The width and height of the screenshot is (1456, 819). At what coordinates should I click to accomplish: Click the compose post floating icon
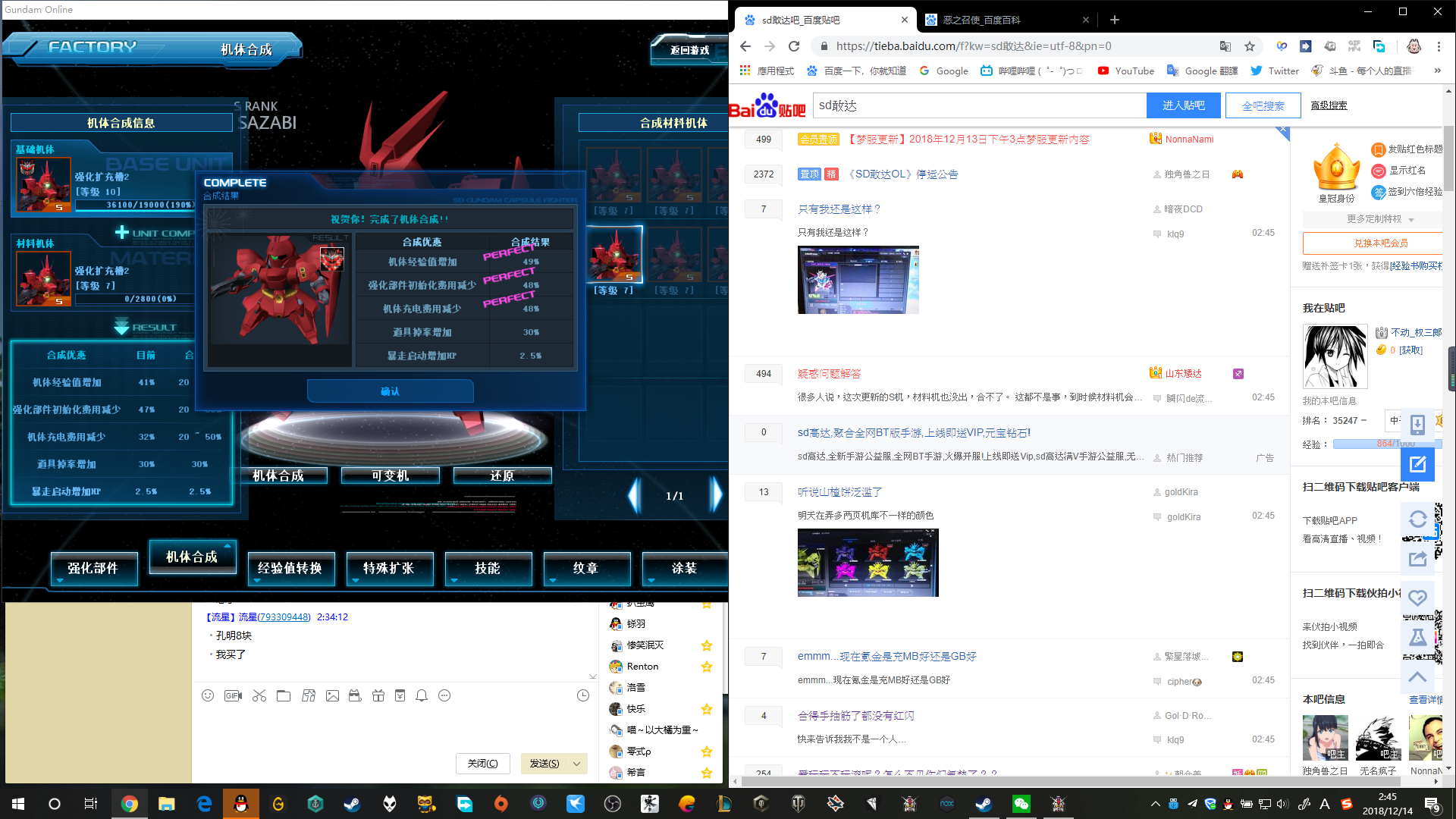(x=1417, y=464)
